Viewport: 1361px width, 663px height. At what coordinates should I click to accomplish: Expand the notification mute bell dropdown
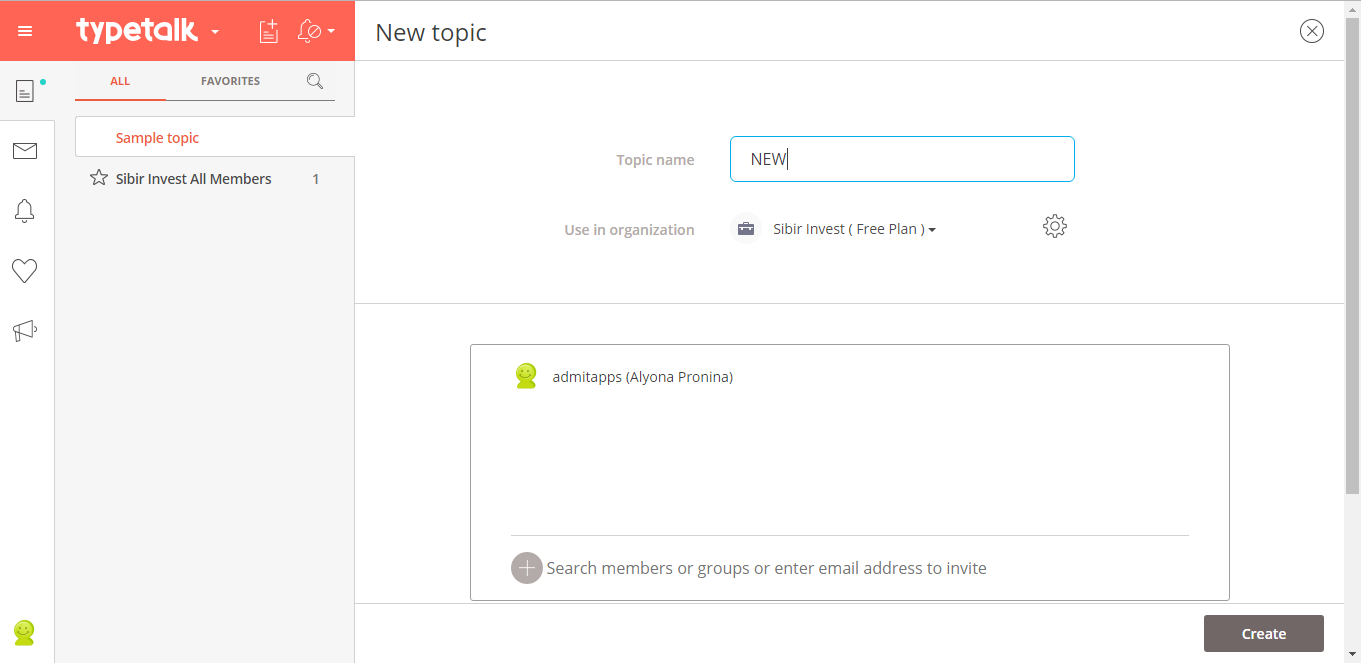click(x=316, y=31)
